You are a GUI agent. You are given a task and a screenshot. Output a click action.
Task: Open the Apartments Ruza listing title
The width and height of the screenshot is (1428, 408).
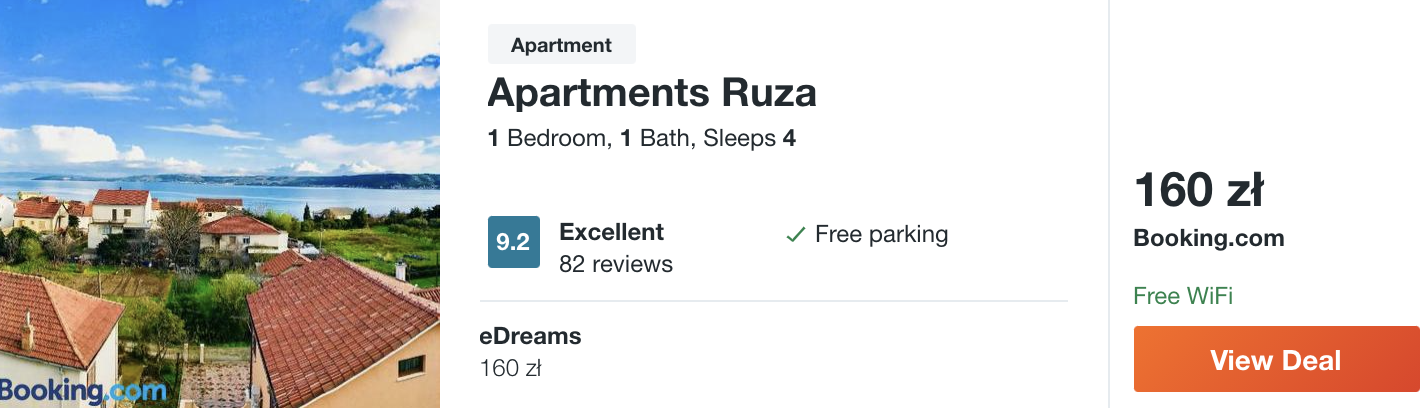click(652, 93)
